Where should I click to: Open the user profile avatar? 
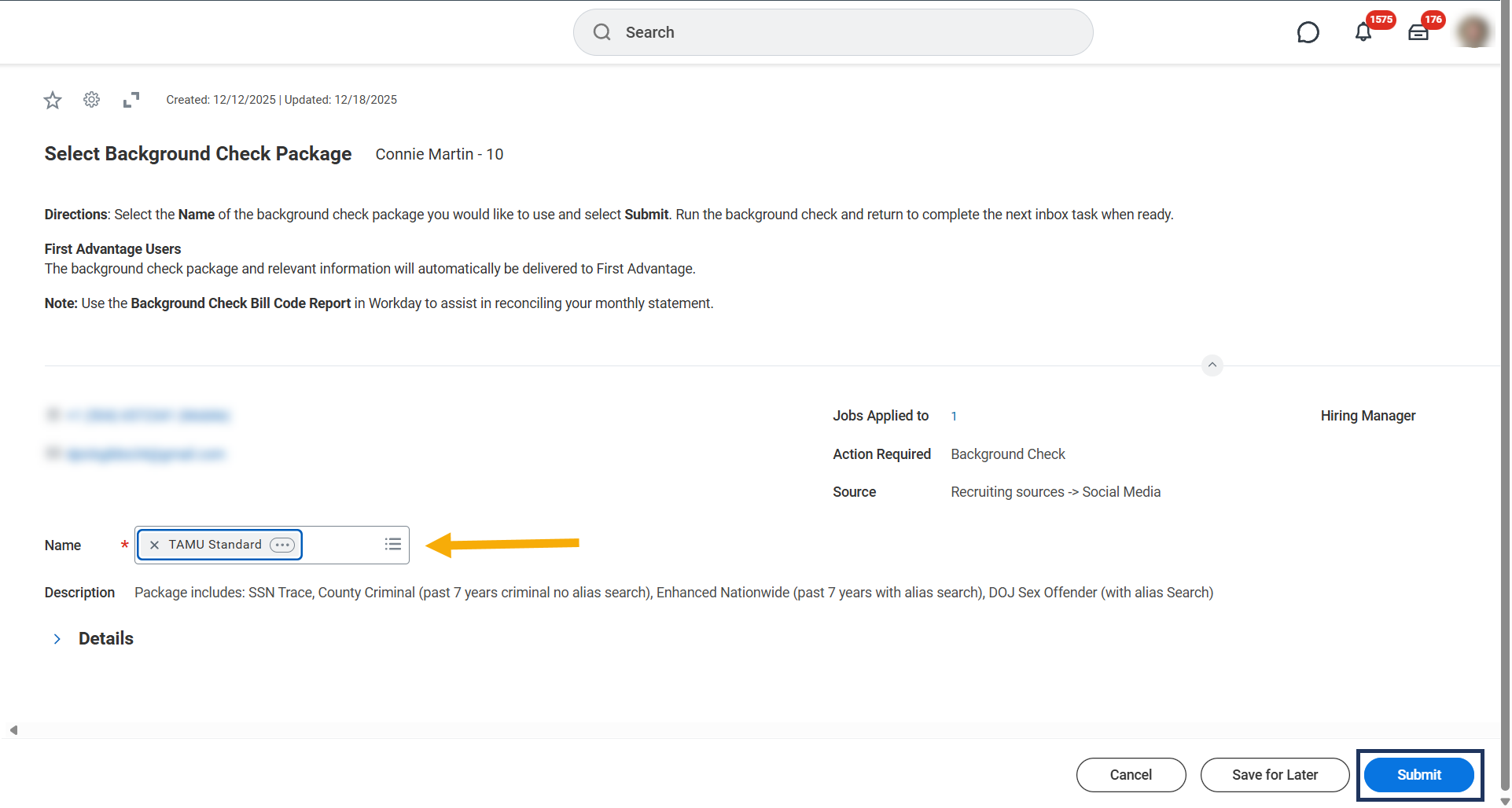tap(1473, 32)
